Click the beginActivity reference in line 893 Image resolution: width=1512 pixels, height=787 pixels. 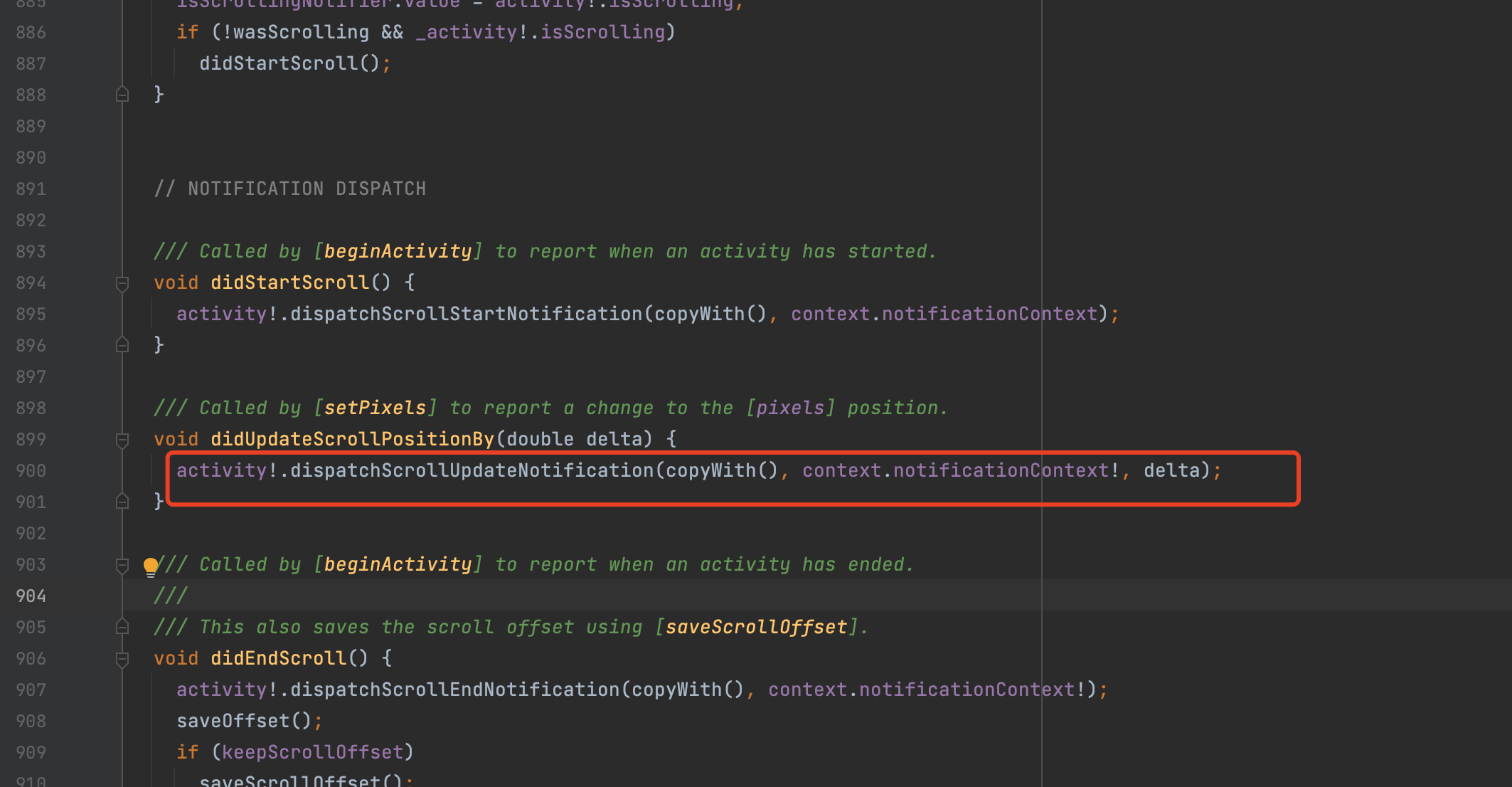[397, 250]
